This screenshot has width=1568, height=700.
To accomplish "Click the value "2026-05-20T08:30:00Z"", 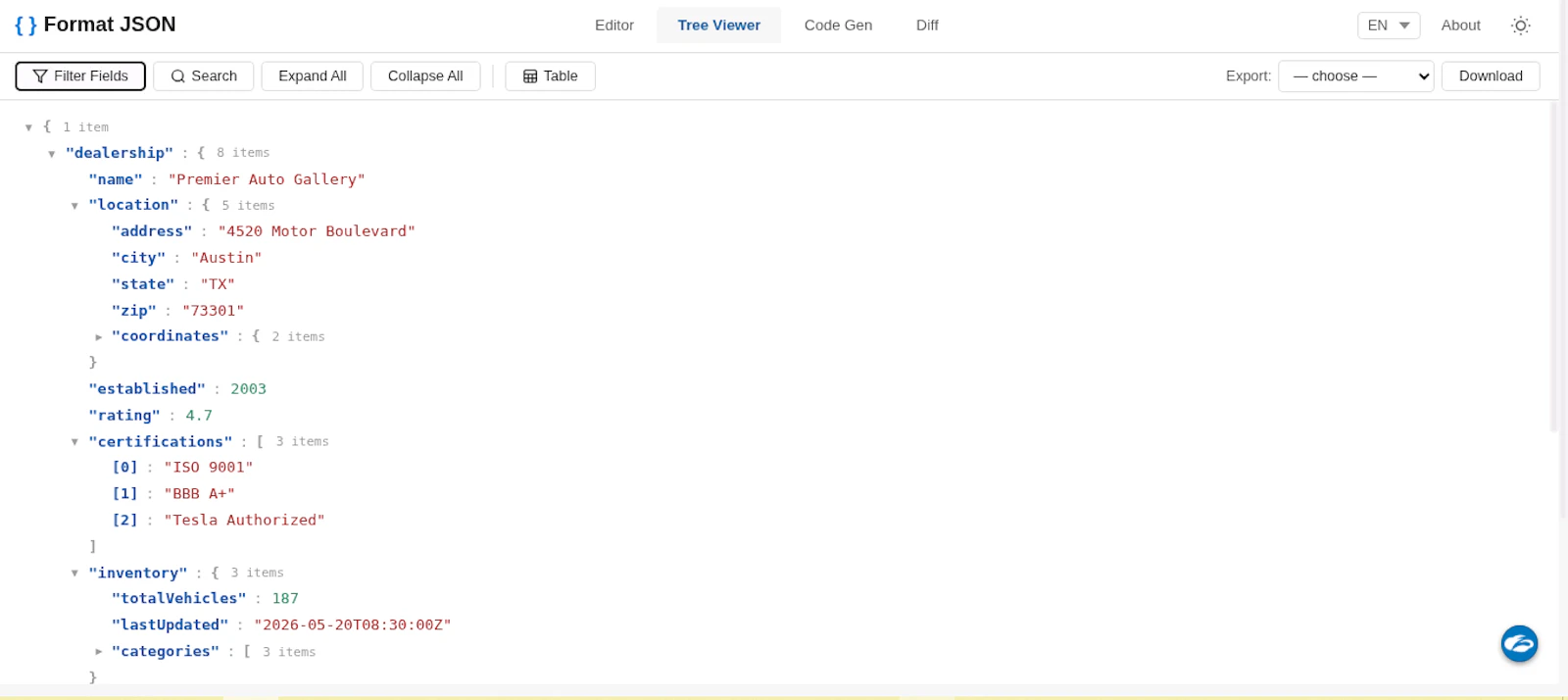I will click(353, 625).
